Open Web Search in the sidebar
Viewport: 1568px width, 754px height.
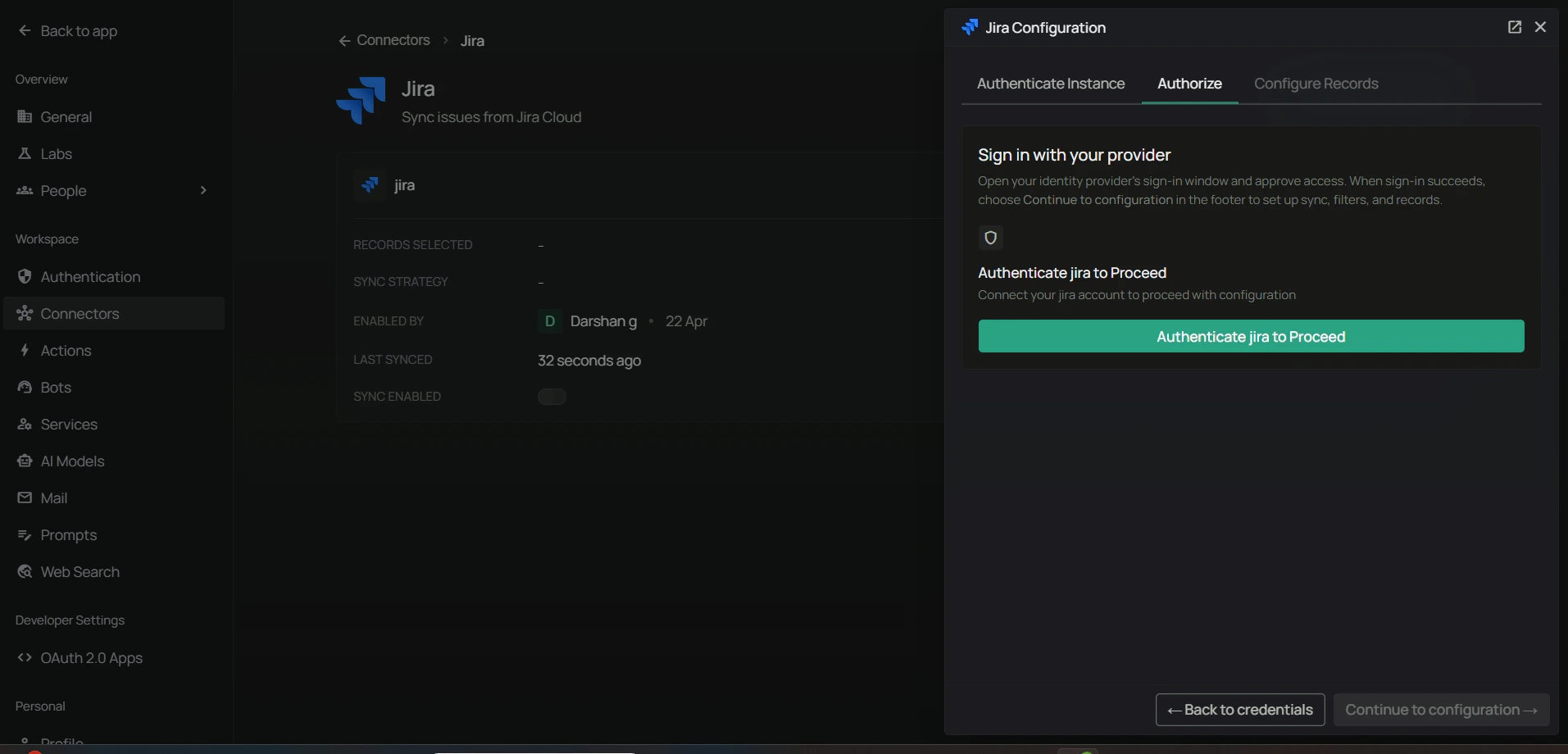point(114,571)
